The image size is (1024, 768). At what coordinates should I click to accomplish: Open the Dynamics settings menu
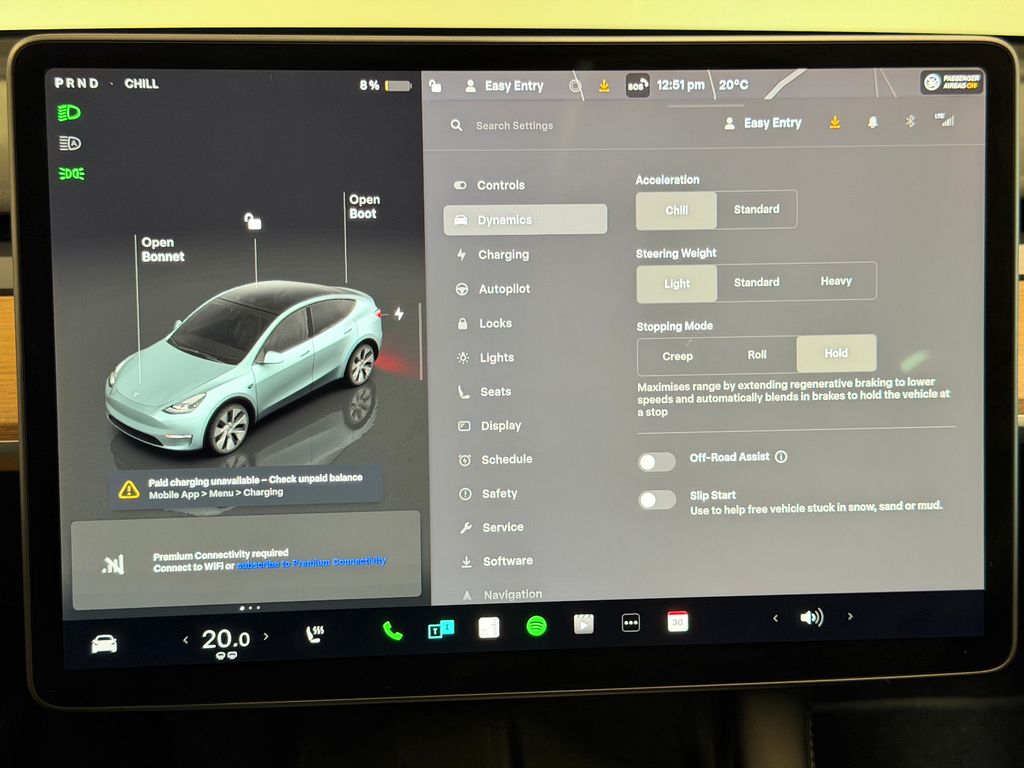coord(525,219)
